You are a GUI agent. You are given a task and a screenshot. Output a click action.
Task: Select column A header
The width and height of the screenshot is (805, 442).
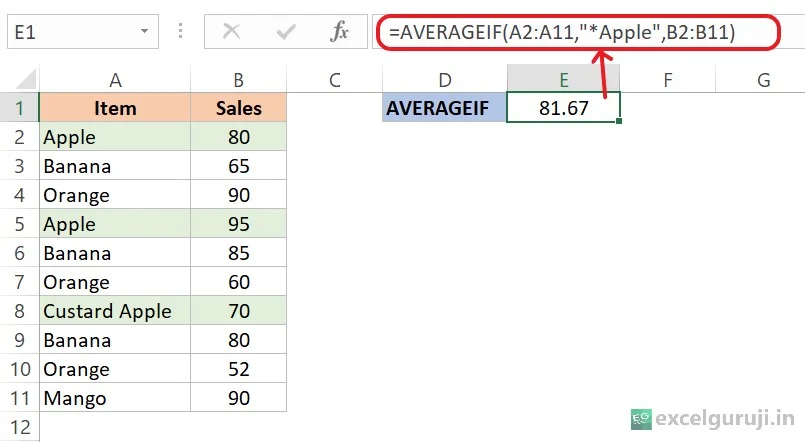click(115, 79)
